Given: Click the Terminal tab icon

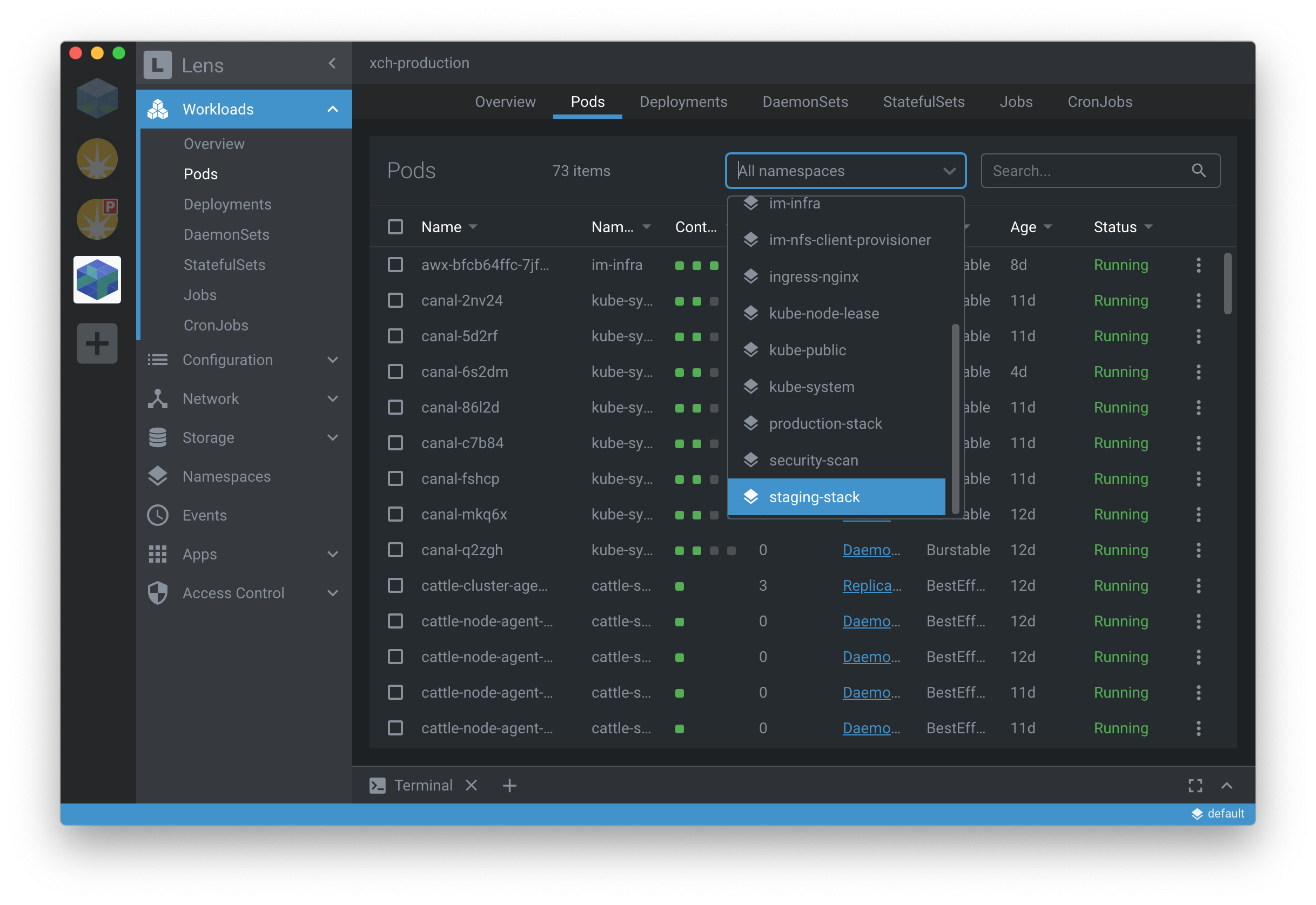Looking at the screenshot, I should point(377,785).
